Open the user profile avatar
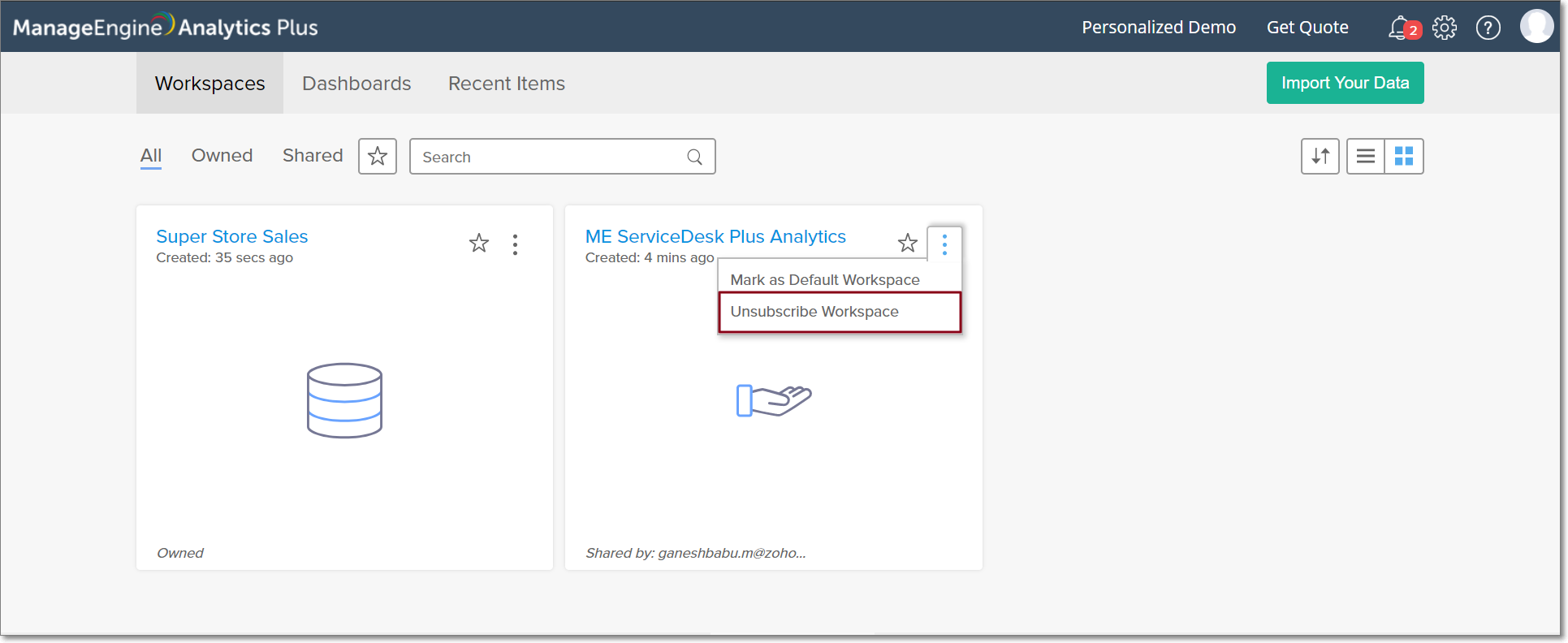Screen dimensions: 1568x643 coord(1536,26)
